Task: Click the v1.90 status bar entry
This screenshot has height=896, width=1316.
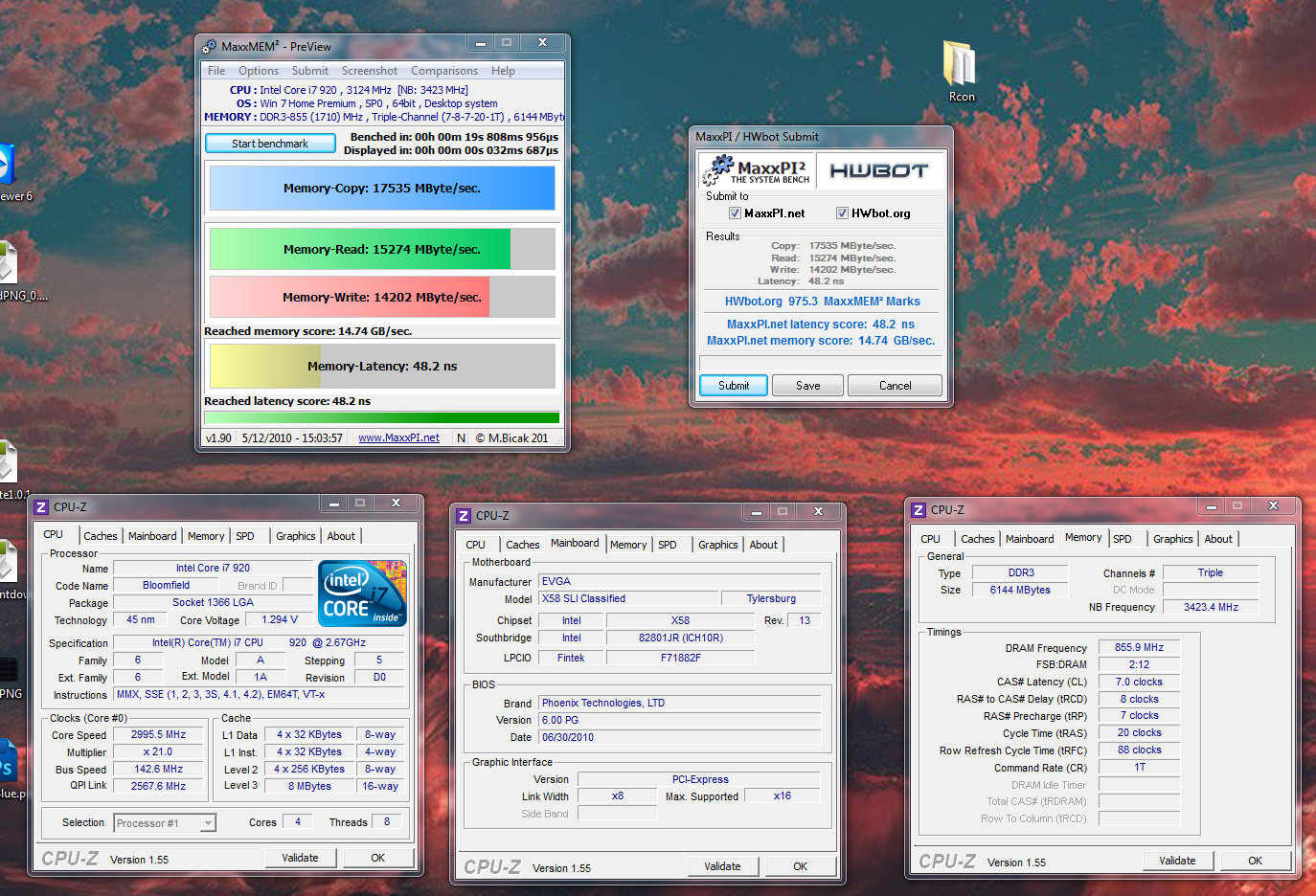Action: [218, 437]
